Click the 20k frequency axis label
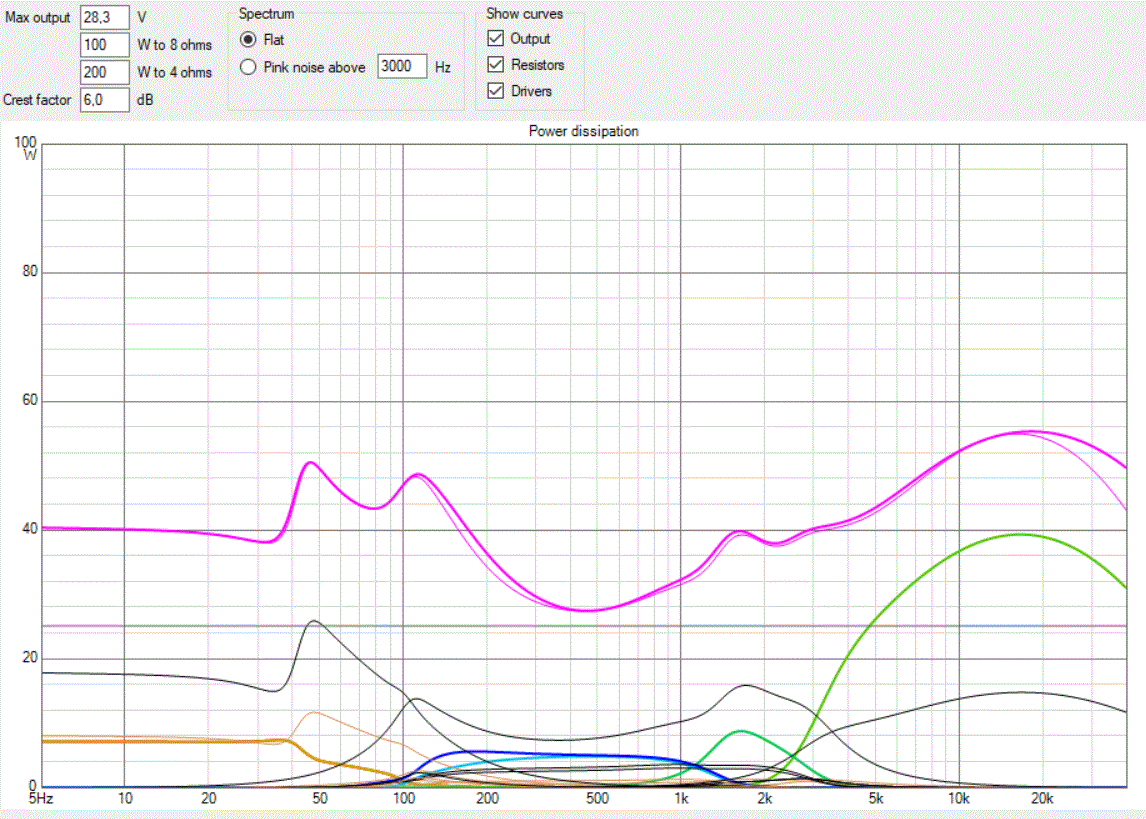The height and width of the screenshot is (819, 1146). [x=1041, y=799]
